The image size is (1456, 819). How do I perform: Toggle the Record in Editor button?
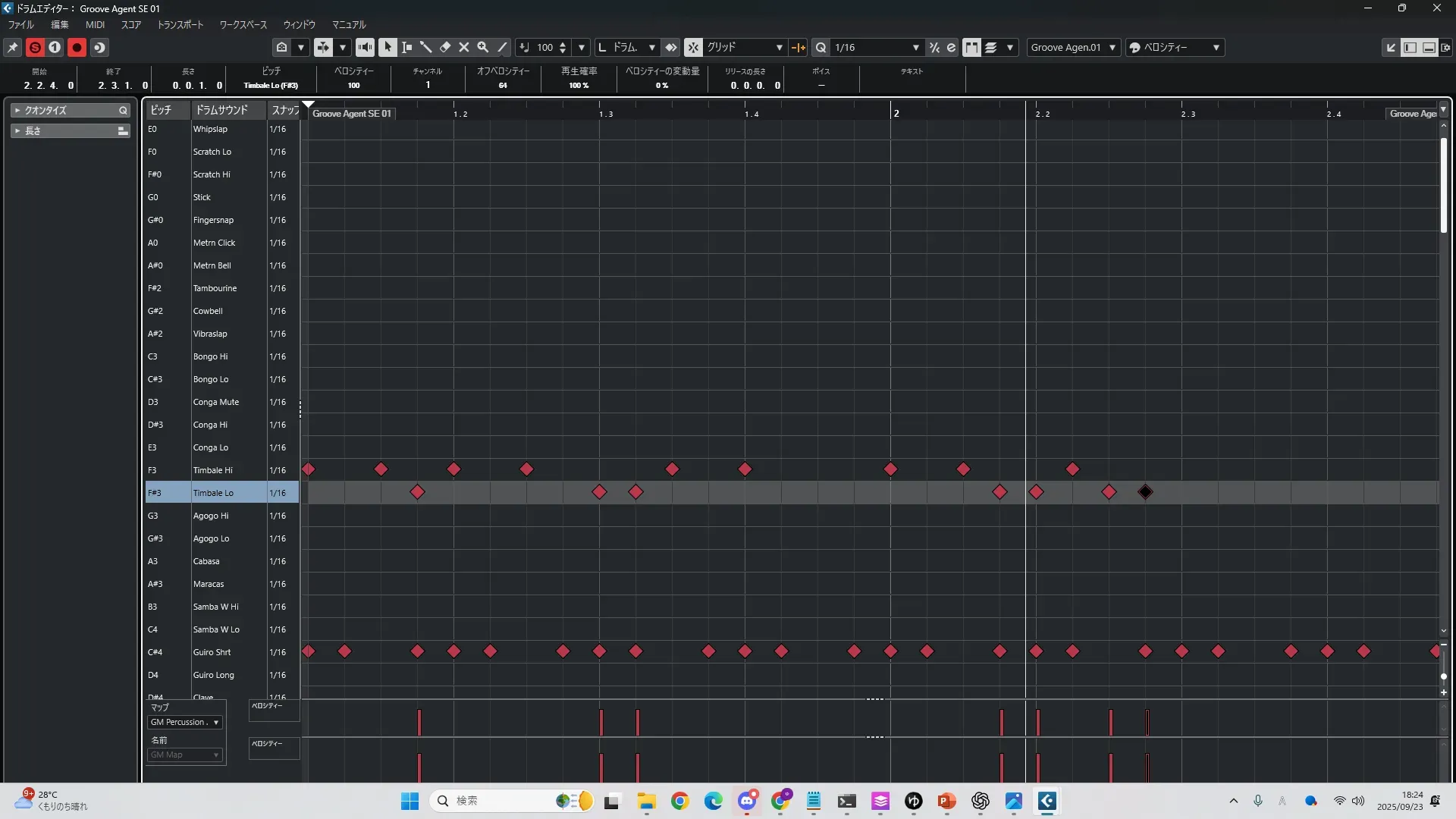tap(77, 47)
